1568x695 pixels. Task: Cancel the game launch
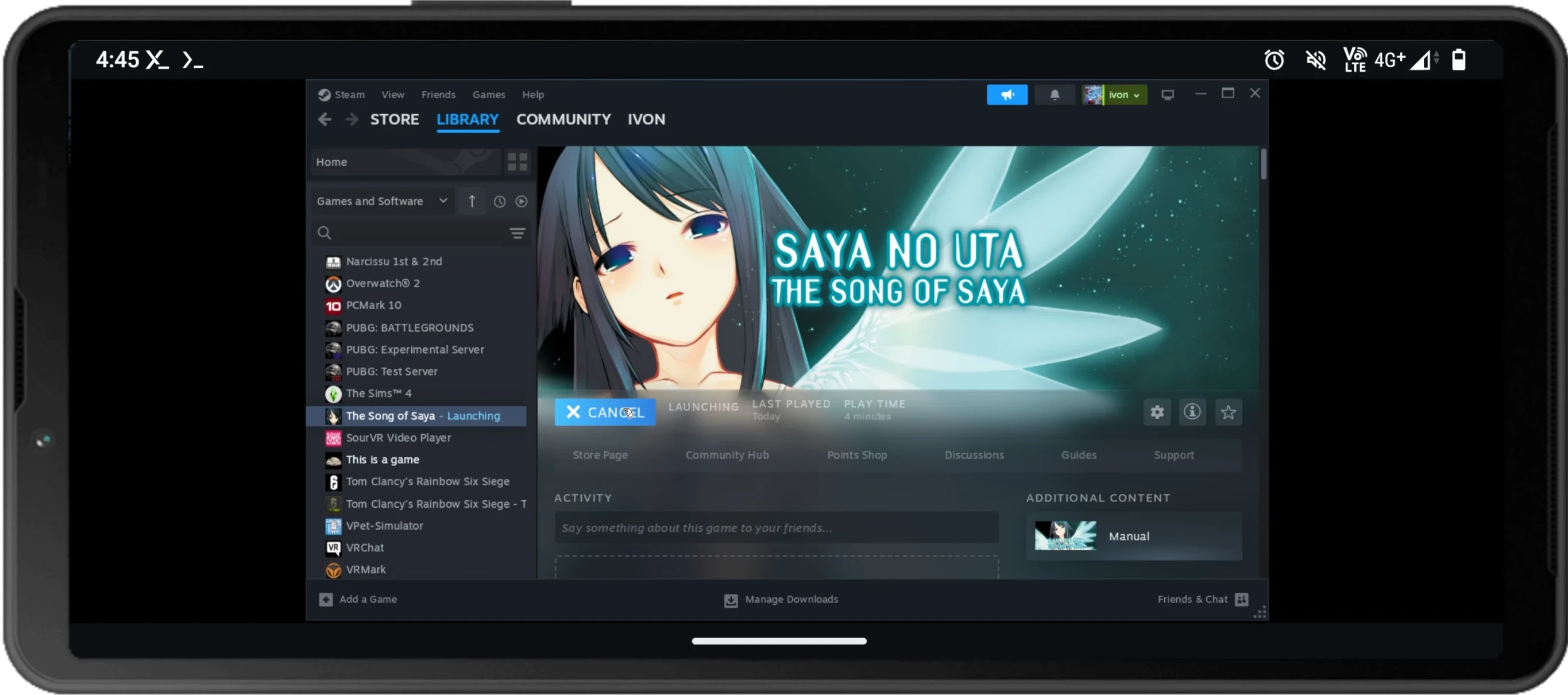[x=604, y=412]
